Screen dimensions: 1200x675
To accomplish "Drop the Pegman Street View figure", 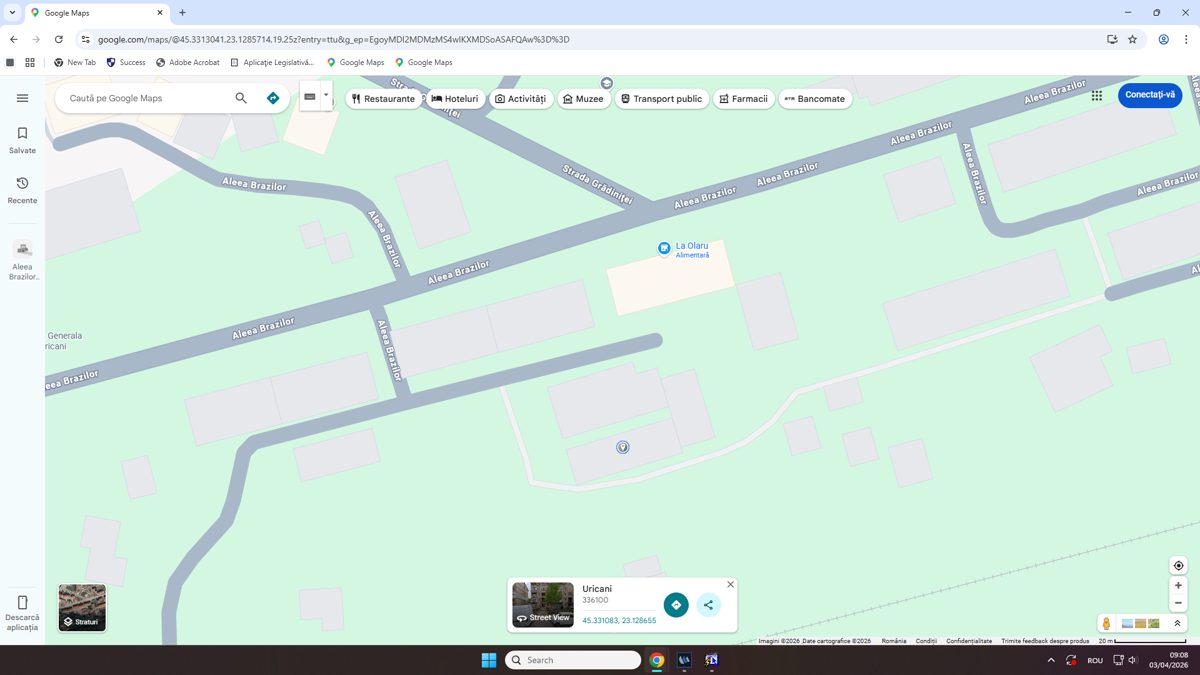I will click(1106, 623).
